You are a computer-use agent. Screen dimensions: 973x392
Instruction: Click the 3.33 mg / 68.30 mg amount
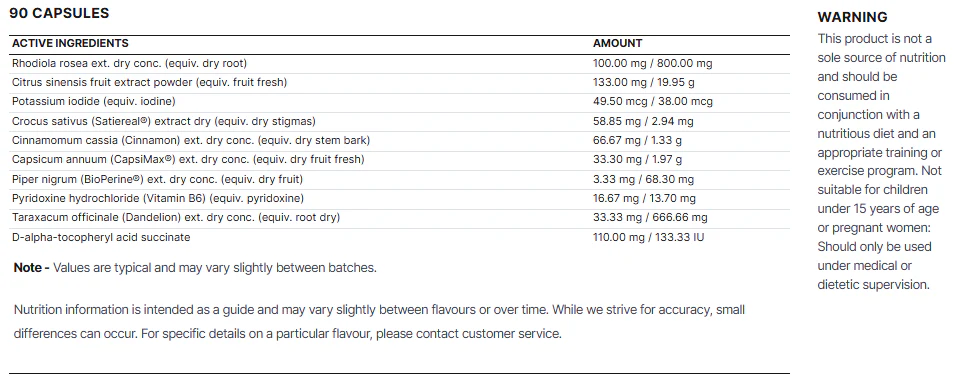643,179
